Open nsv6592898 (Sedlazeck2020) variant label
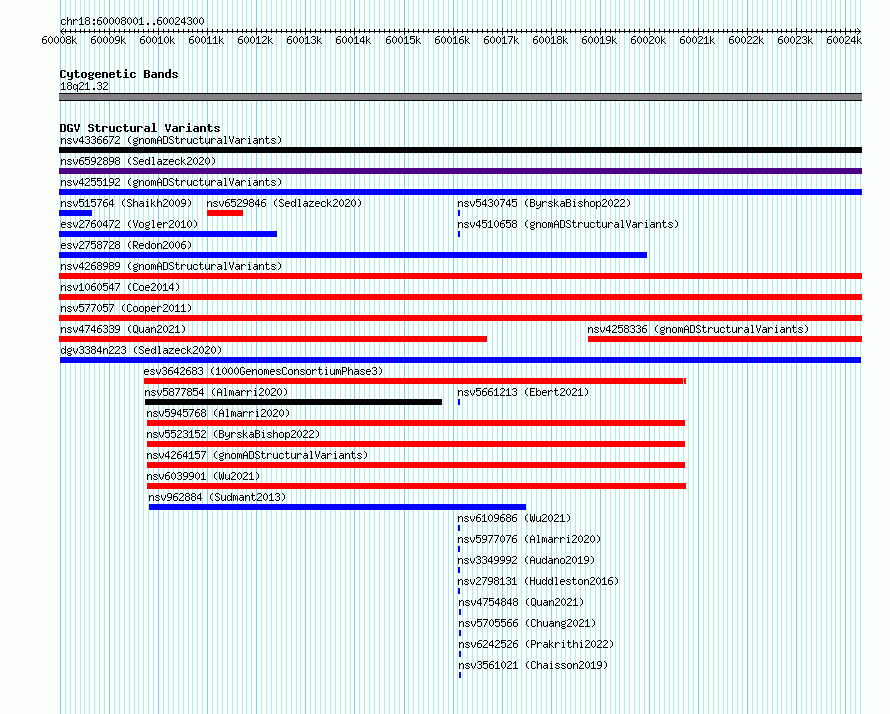The height and width of the screenshot is (714, 890). tap(138, 161)
